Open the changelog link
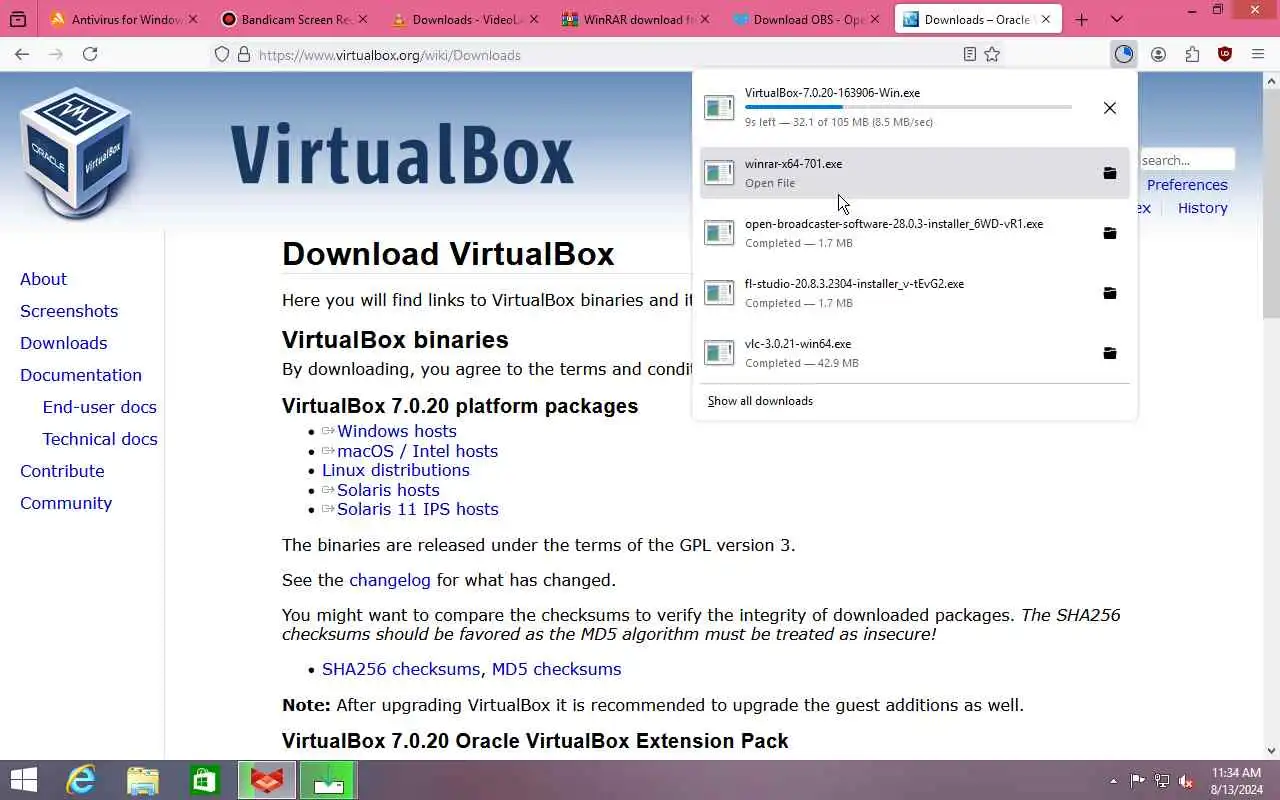 390,580
